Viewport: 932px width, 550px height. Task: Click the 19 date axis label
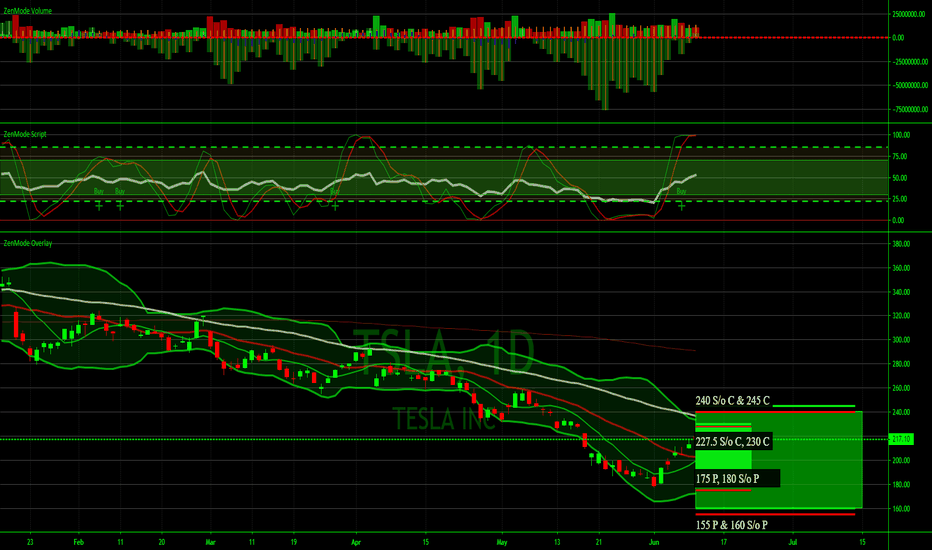294,542
